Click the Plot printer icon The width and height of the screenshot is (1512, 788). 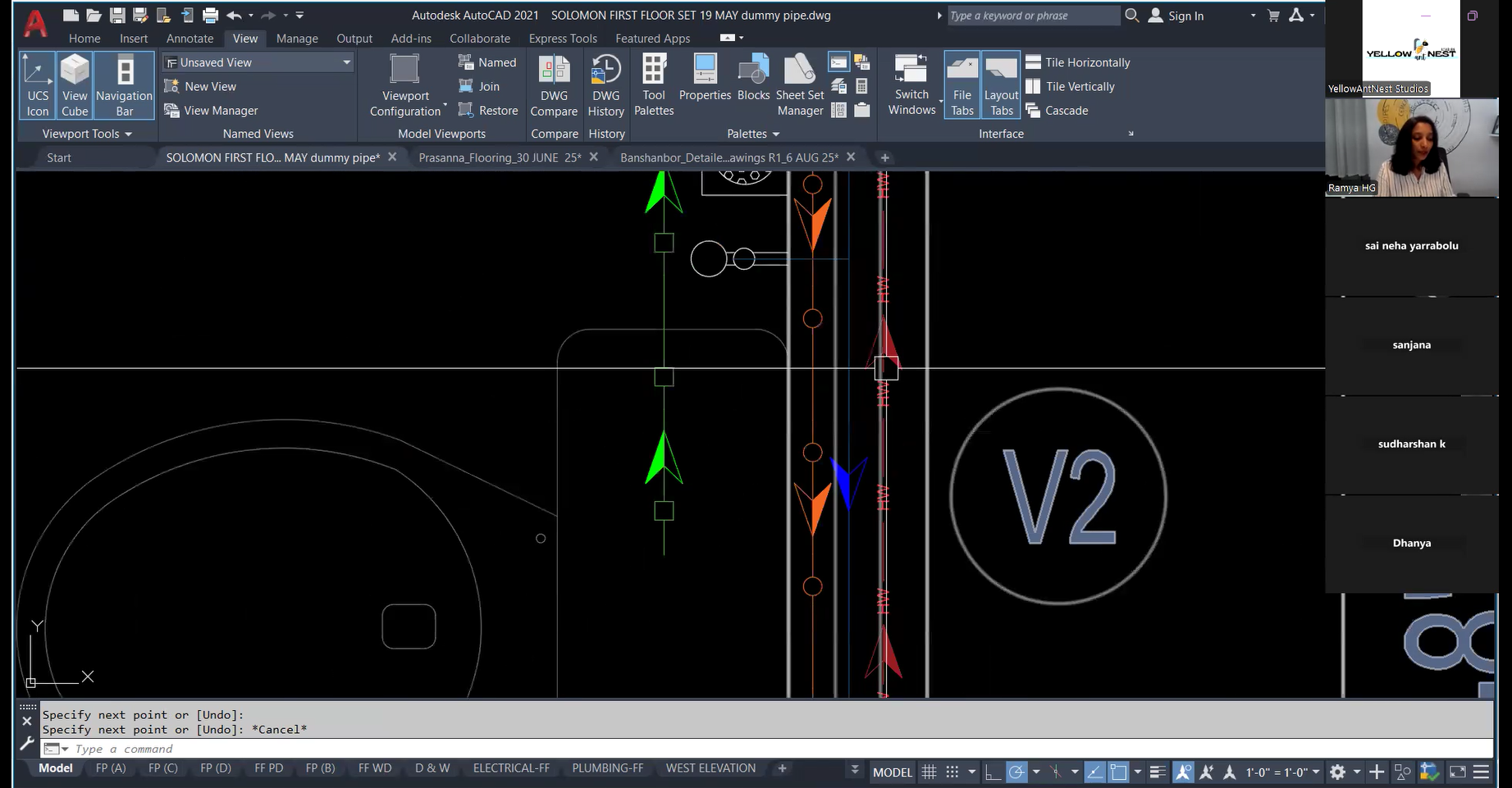[x=210, y=15]
